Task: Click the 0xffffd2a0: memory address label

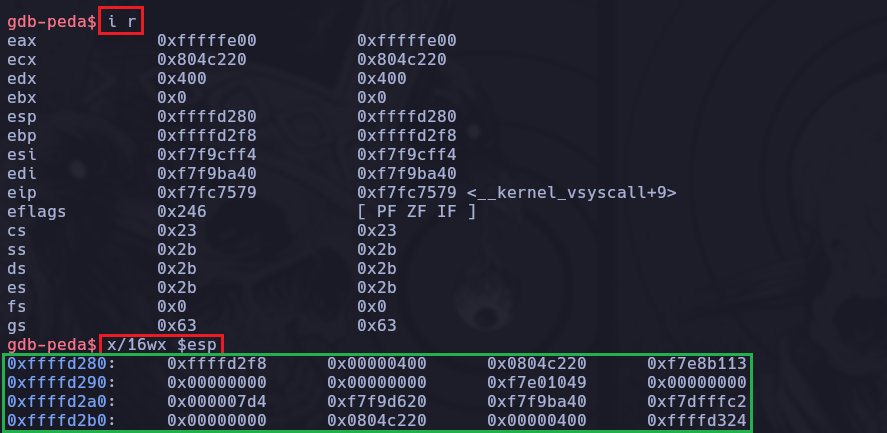Action: pyautogui.click(x=62, y=401)
